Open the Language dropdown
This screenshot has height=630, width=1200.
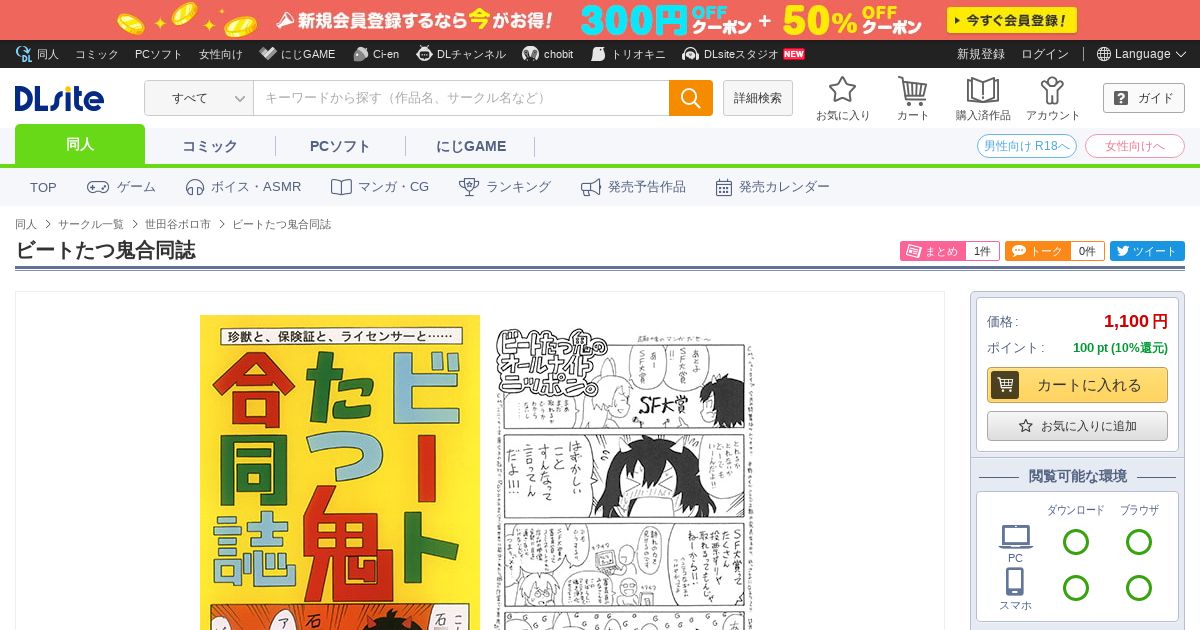tap(1141, 54)
